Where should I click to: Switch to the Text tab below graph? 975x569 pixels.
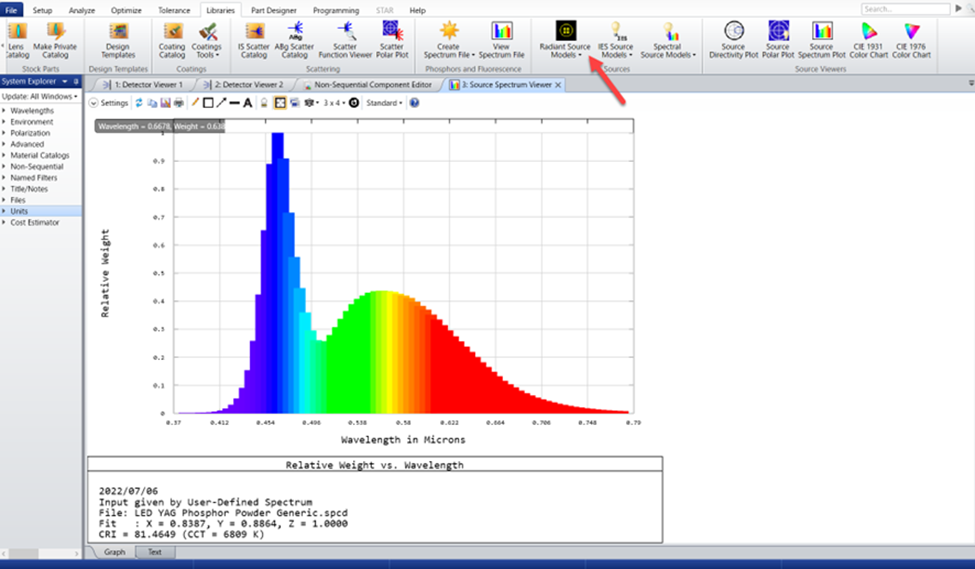coord(155,551)
